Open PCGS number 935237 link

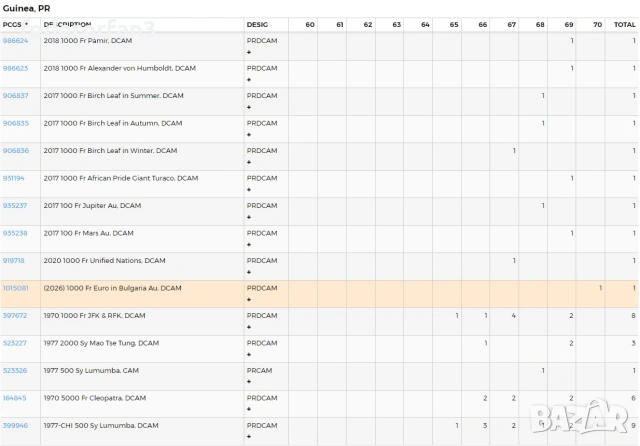coord(15,206)
